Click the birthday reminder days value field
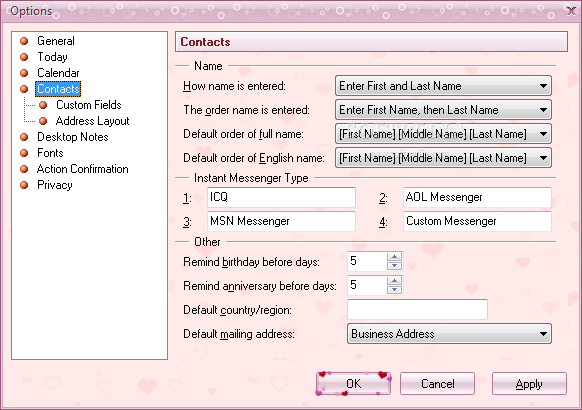Viewport: 582px width, 410px height. click(367, 261)
